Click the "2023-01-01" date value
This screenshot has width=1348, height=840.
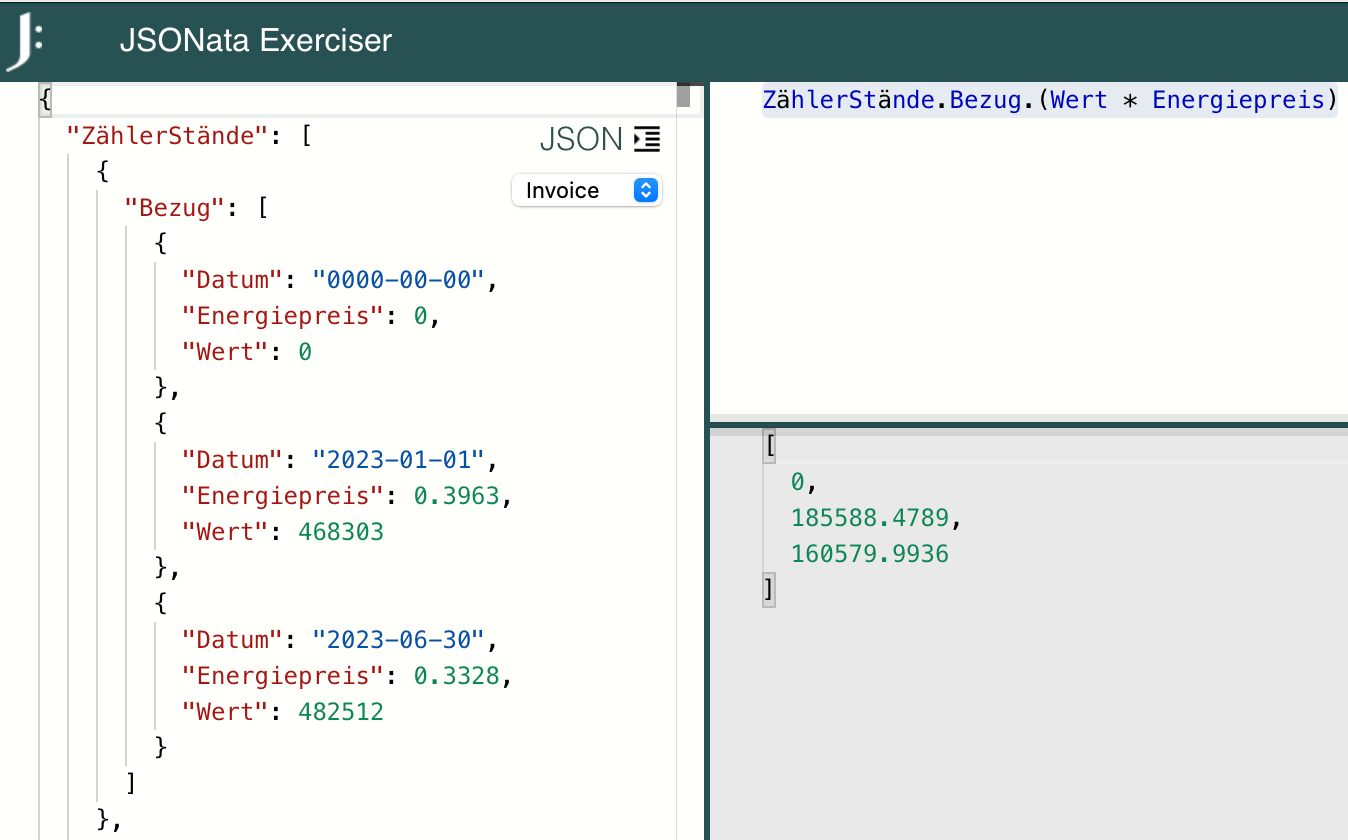pos(399,459)
